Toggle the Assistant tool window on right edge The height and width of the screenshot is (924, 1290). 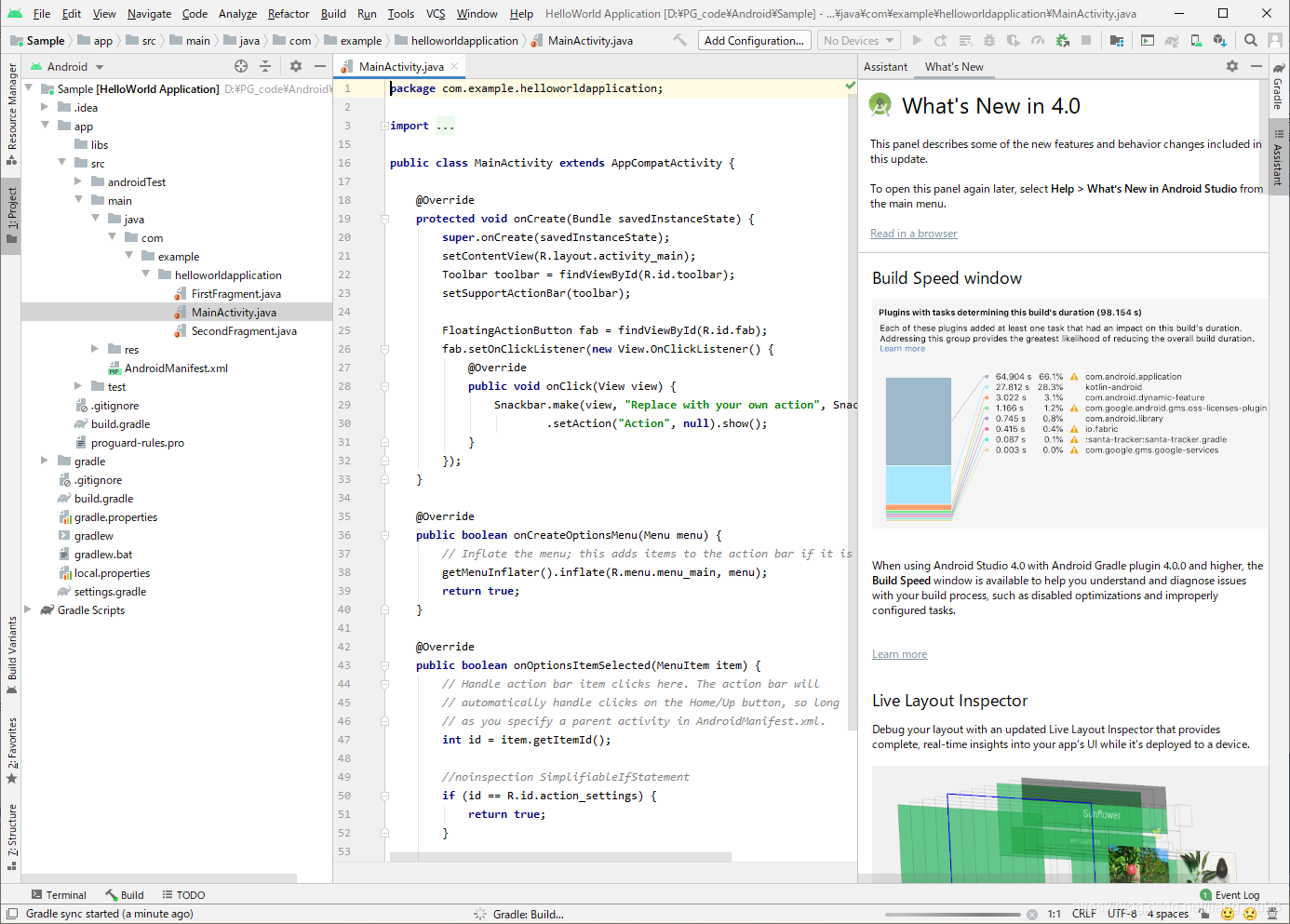click(x=1279, y=155)
